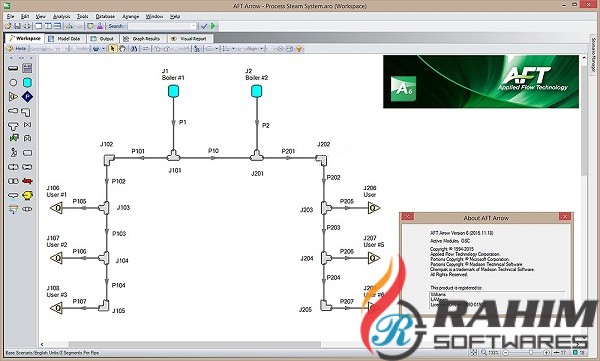This screenshot has width=600, height=361.
Task: Click the J201 junction label
Action: (257, 174)
